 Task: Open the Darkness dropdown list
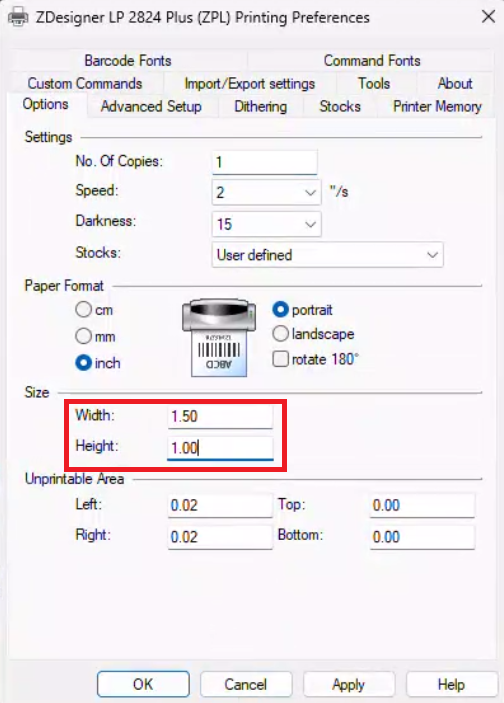tap(266, 224)
